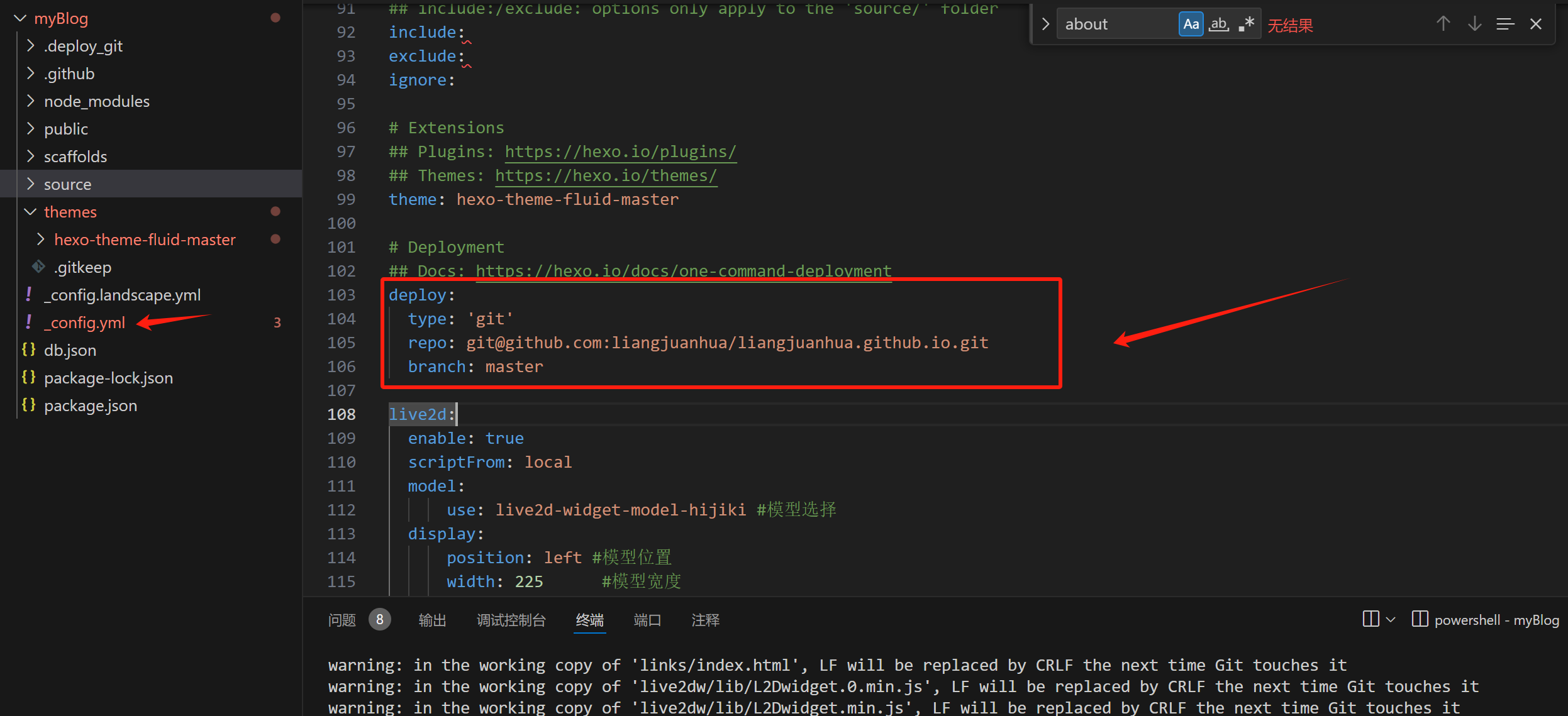Click 'branch: master' on line 106
The height and width of the screenshot is (716, 1568).
(x=475, y=367)
